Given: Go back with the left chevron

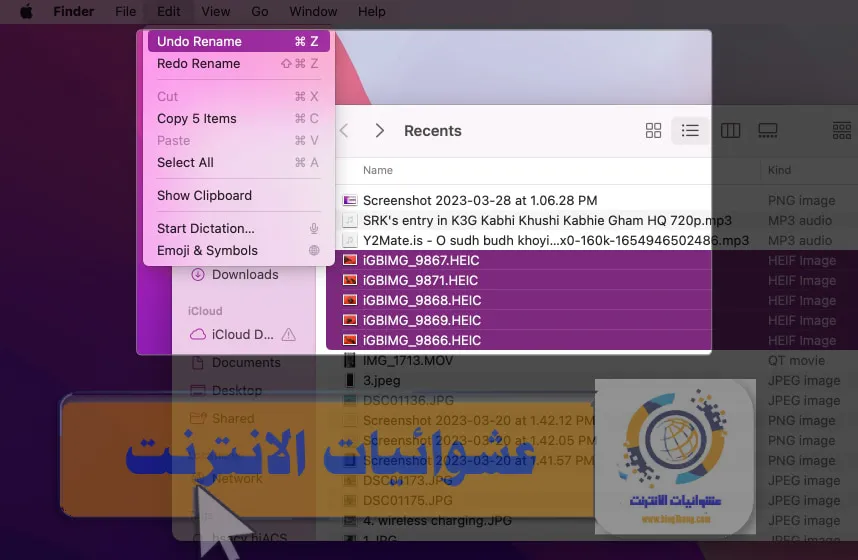Looking at the screenshot, I should (344, 131).
